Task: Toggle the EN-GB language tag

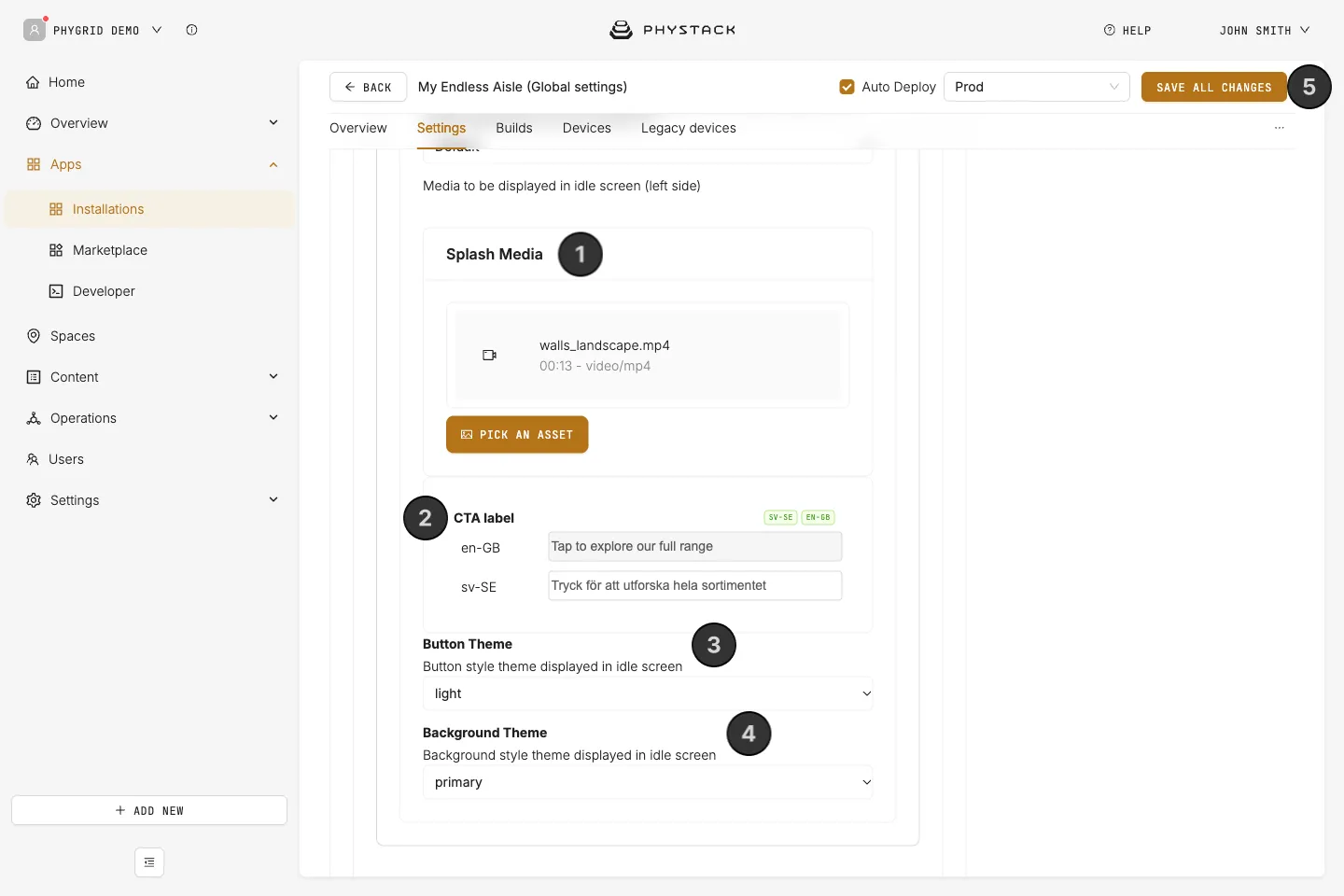Action: [x=818, y=517]
